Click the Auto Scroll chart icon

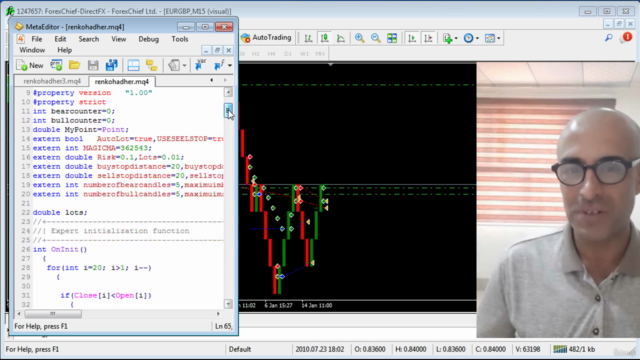pos(412,38)
